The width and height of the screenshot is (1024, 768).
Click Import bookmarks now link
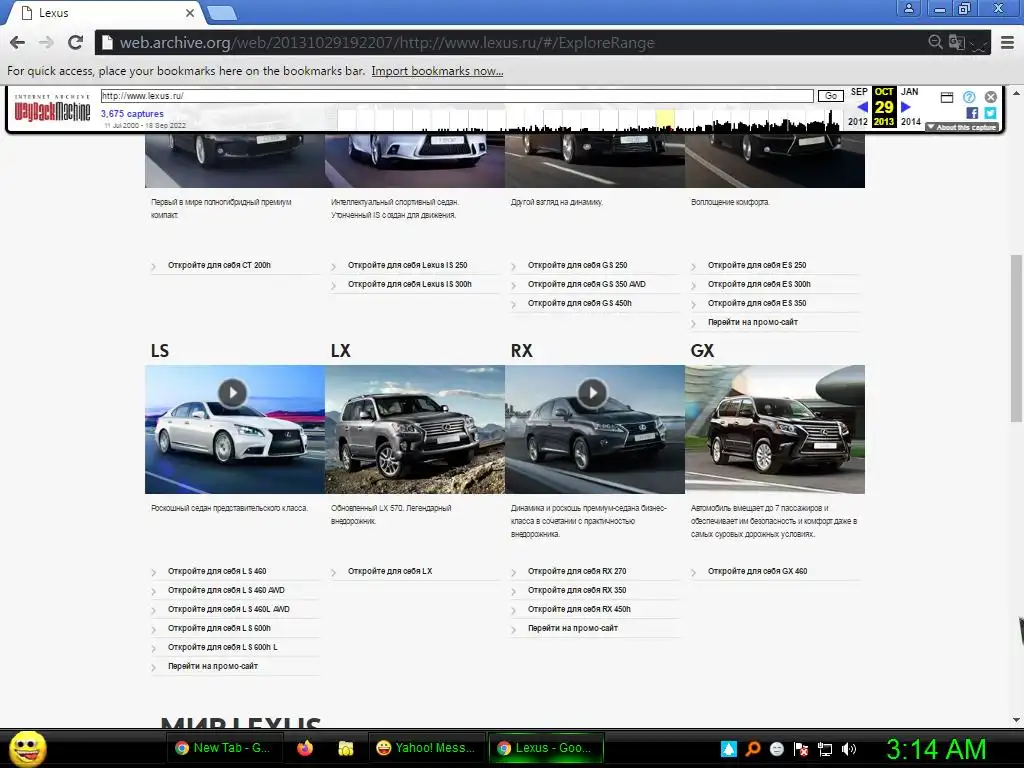click(438, 71)
